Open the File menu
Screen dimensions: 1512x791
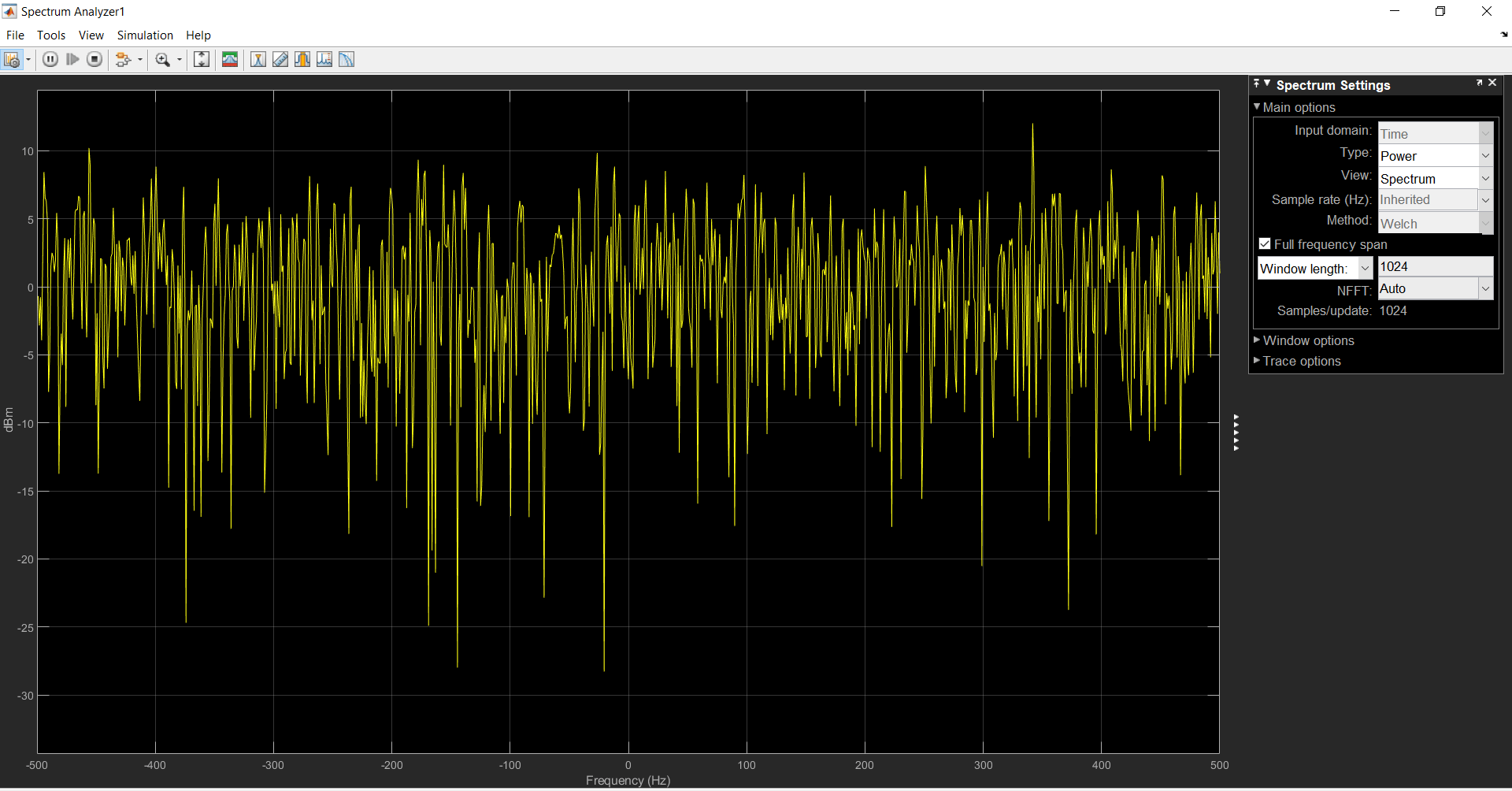point(15,35)
